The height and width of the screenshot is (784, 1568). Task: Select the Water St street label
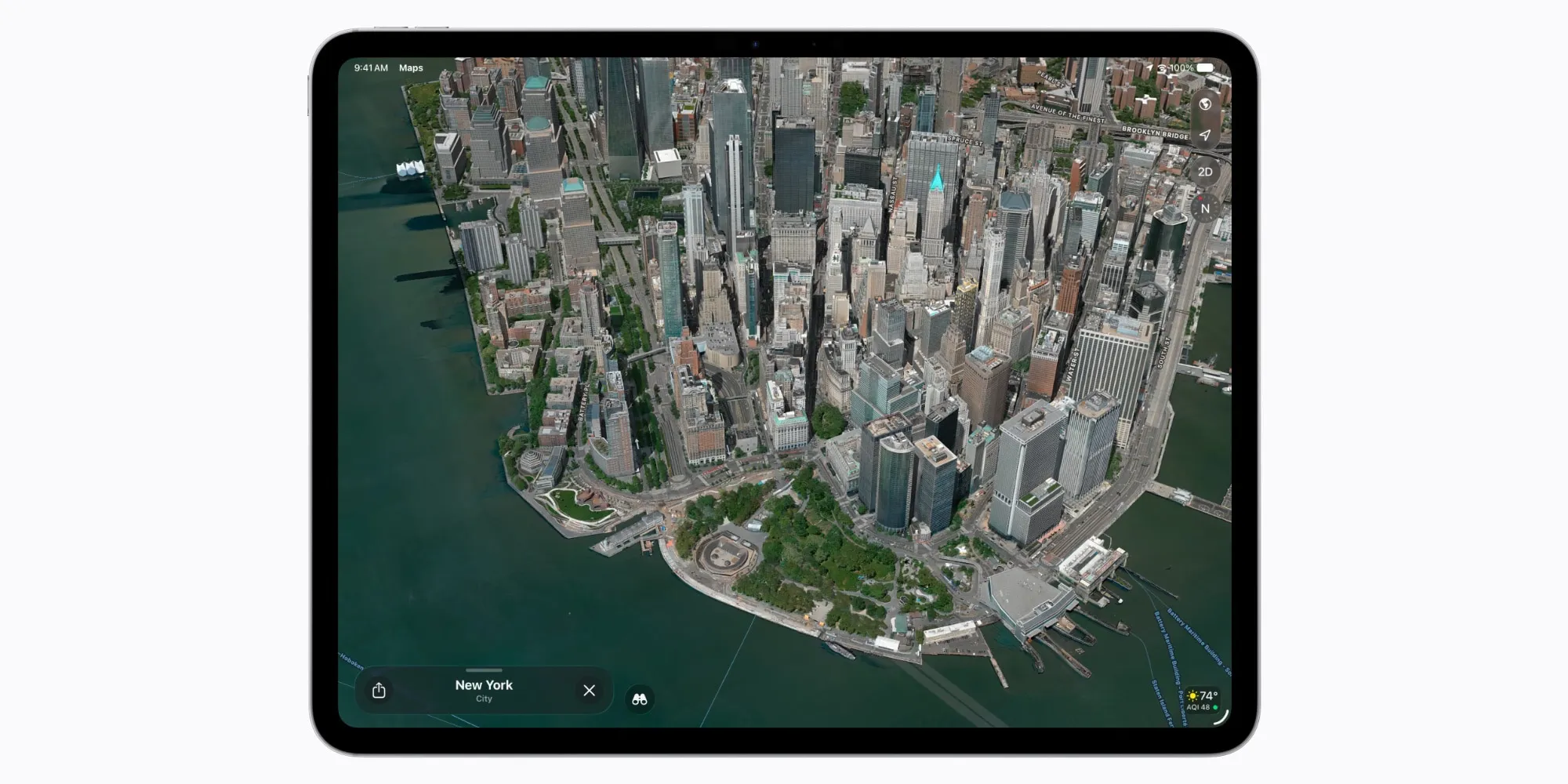coord(1072,365)
